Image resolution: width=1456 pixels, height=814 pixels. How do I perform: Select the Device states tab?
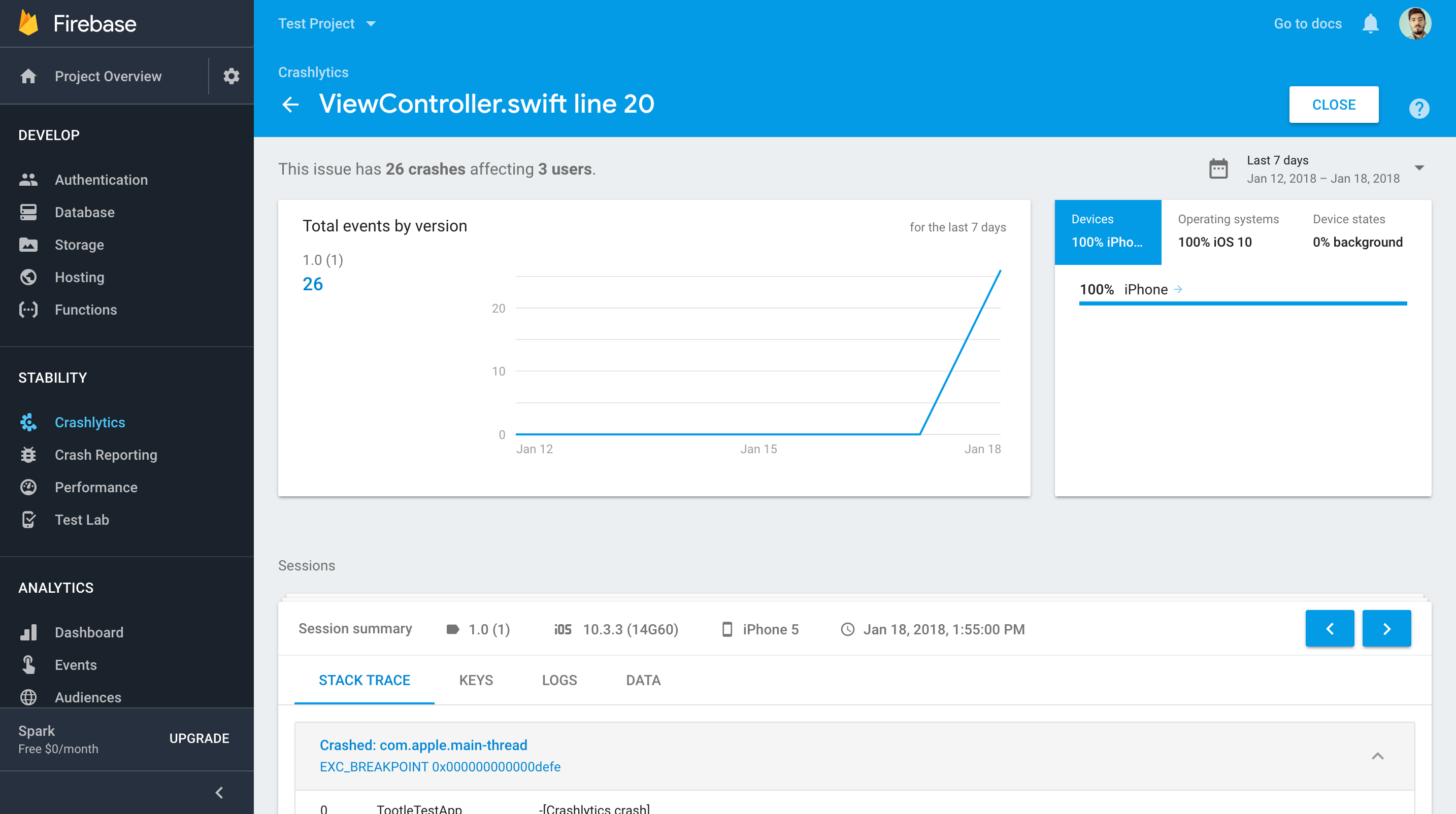1357,231
